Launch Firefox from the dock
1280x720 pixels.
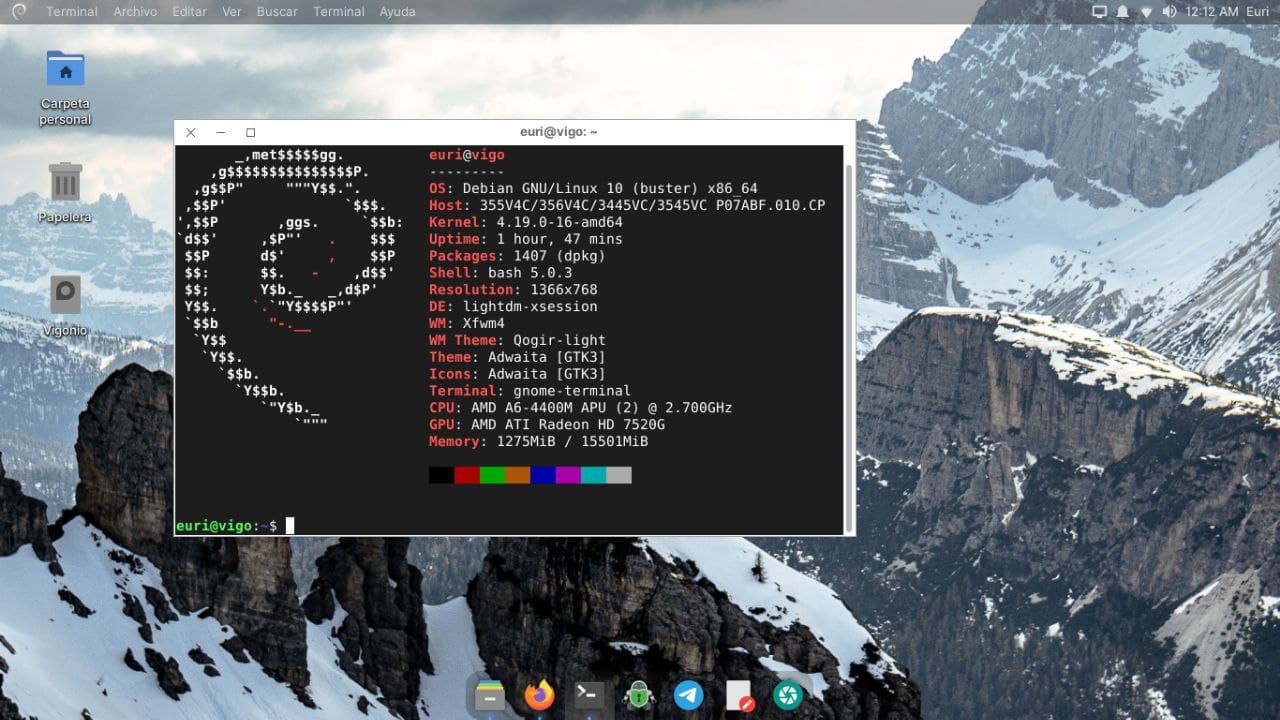coord(539,695)
